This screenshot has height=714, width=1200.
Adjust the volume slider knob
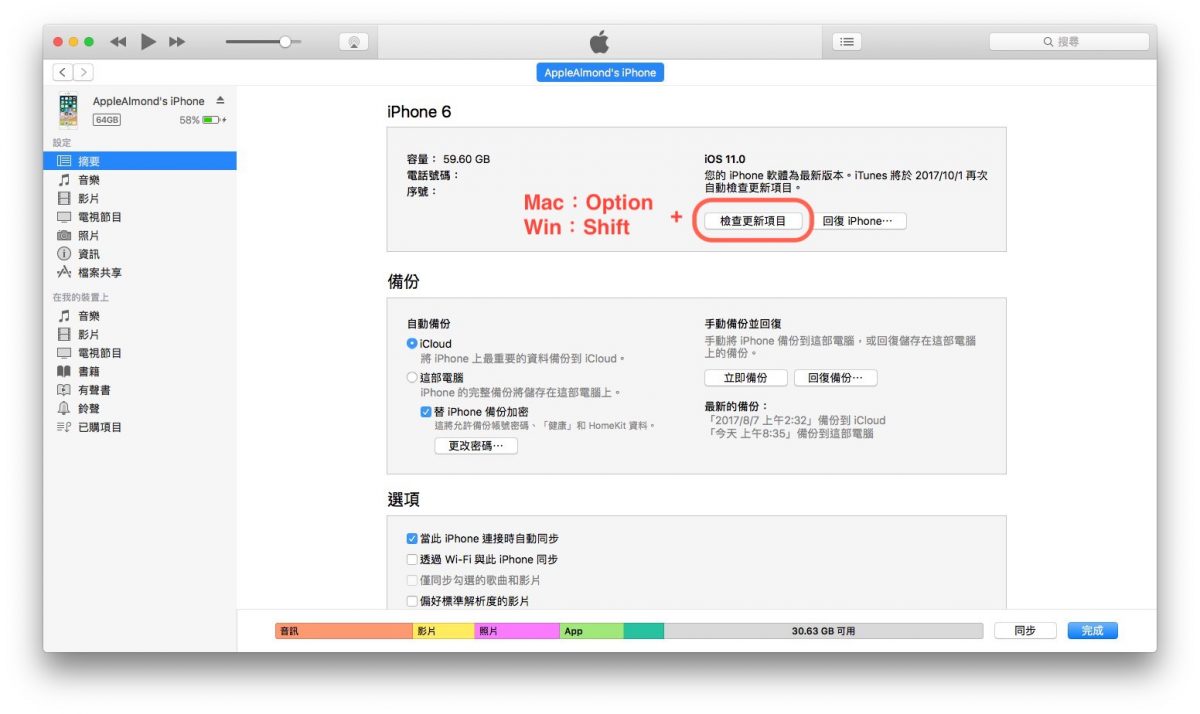(x=285, y=41)
